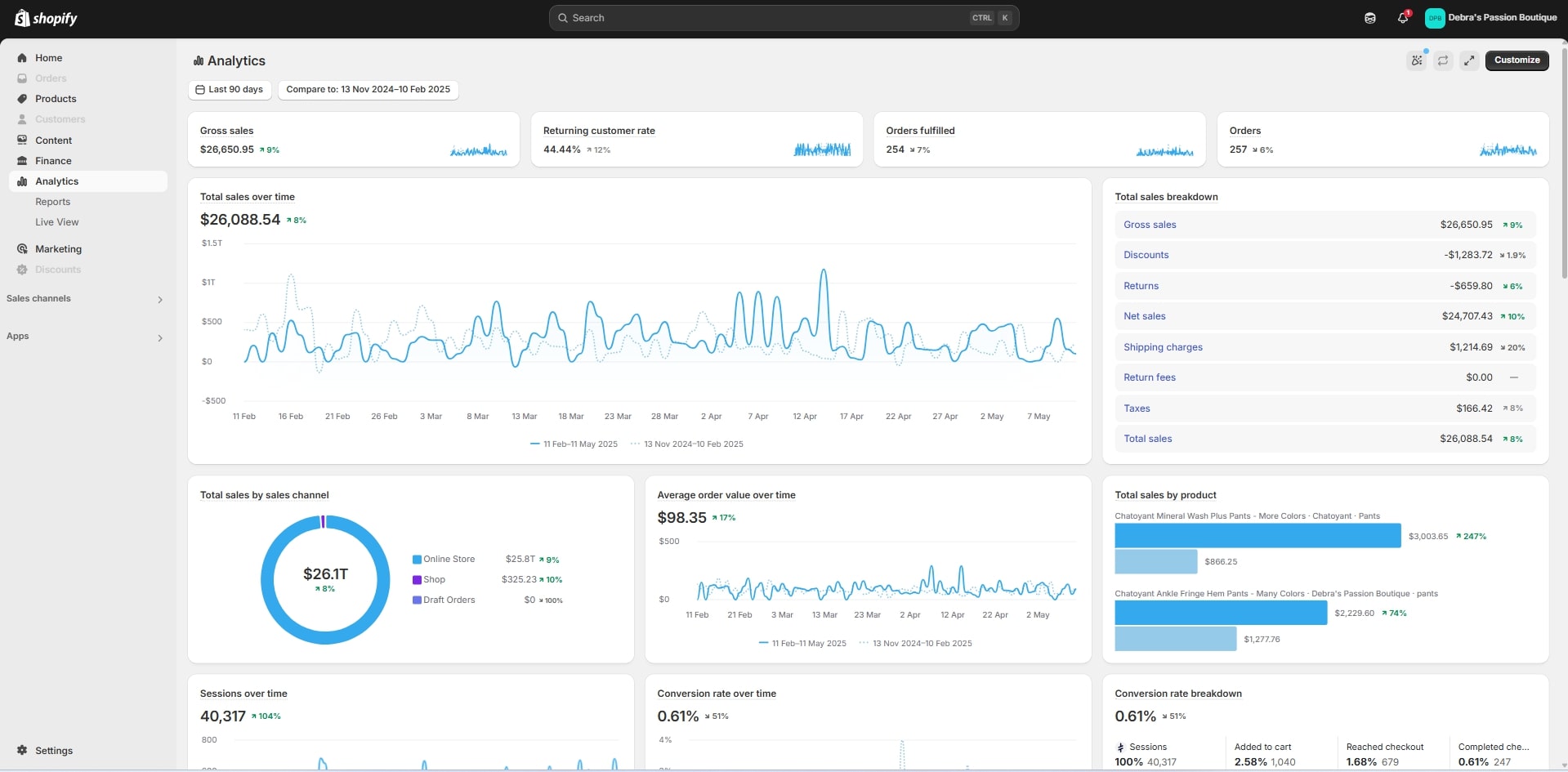Click the Online Store legend color swatch
The width and height of the screenshot is (1568, 772).
pyautogui.click(x=417, y=560)
